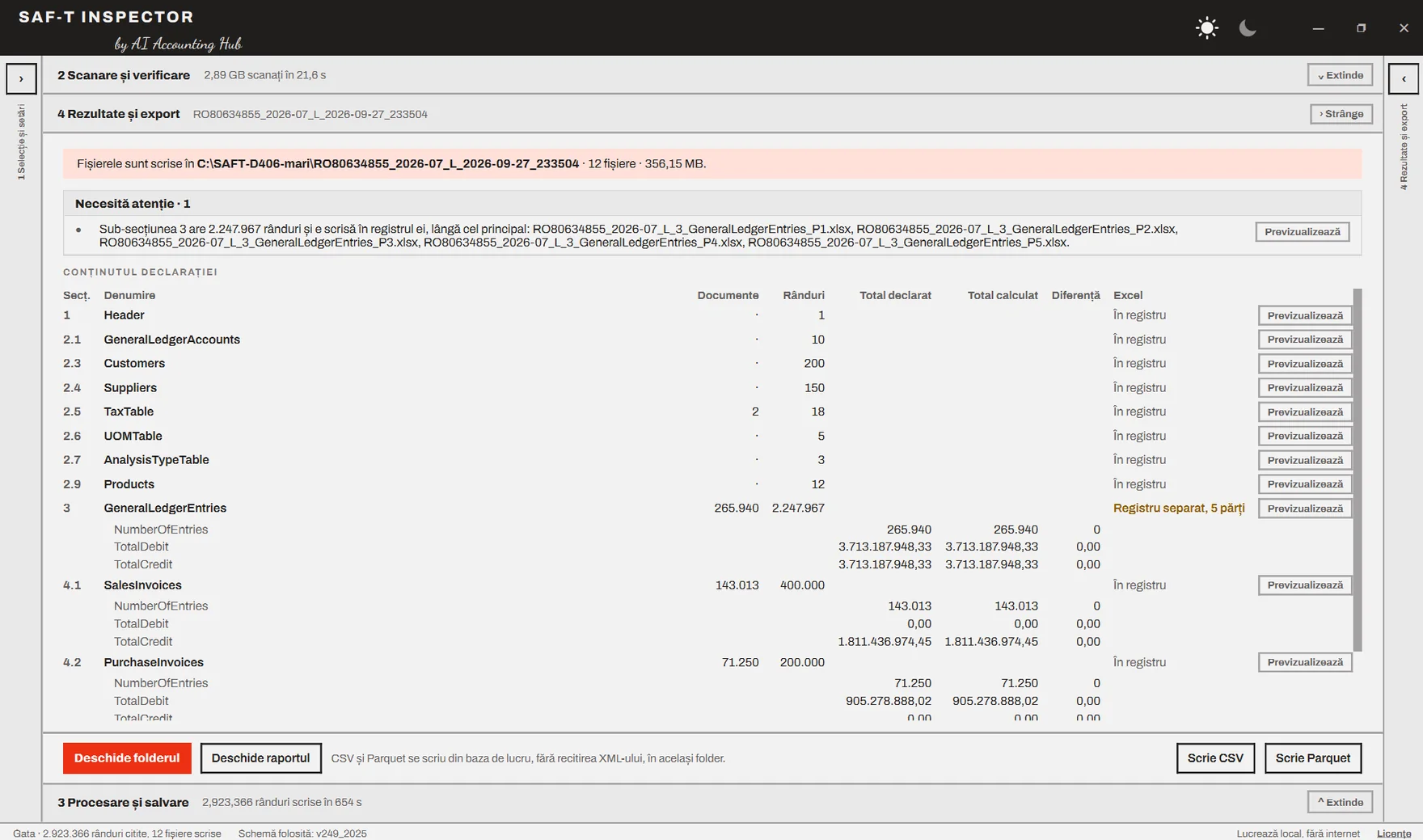Preview the TaxTable section
Viewport: 1423px width, 840px height.
tap(1305, 412)
